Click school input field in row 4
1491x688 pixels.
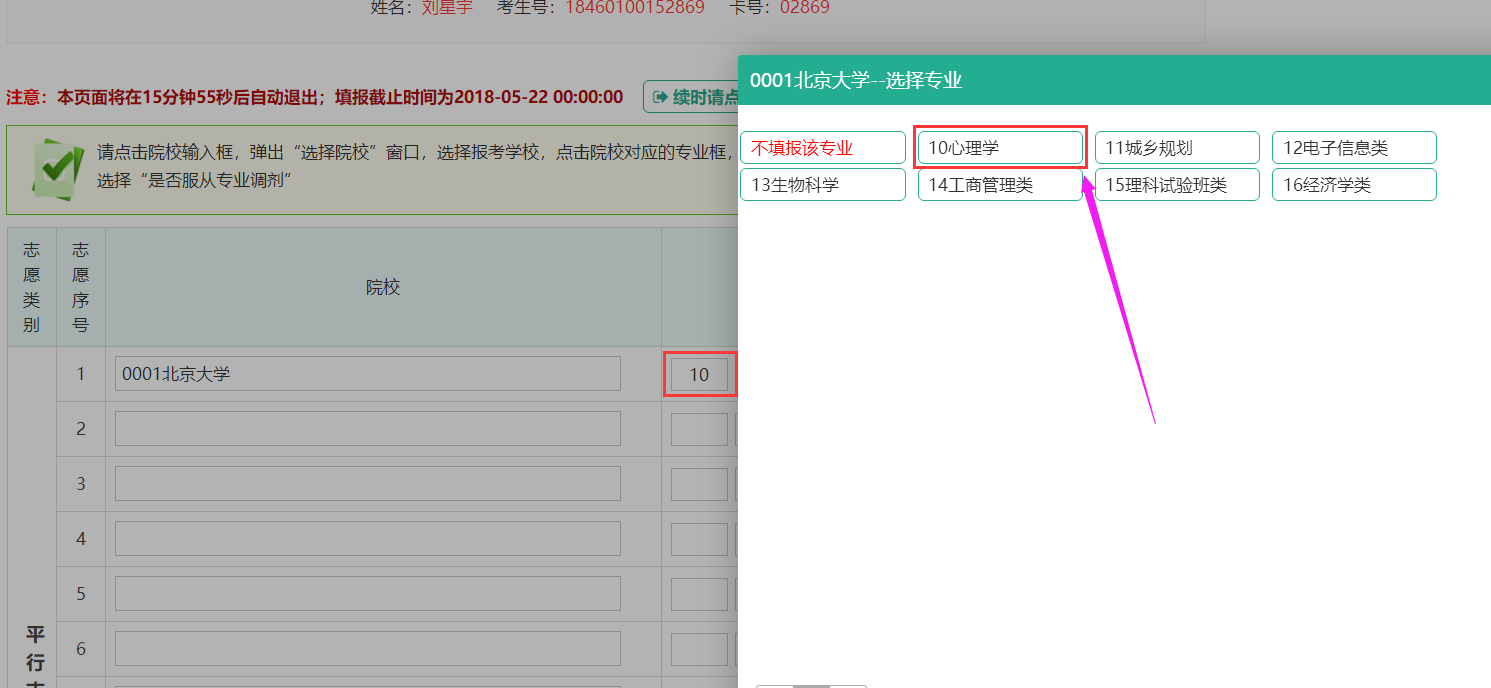tap(367, 539)
